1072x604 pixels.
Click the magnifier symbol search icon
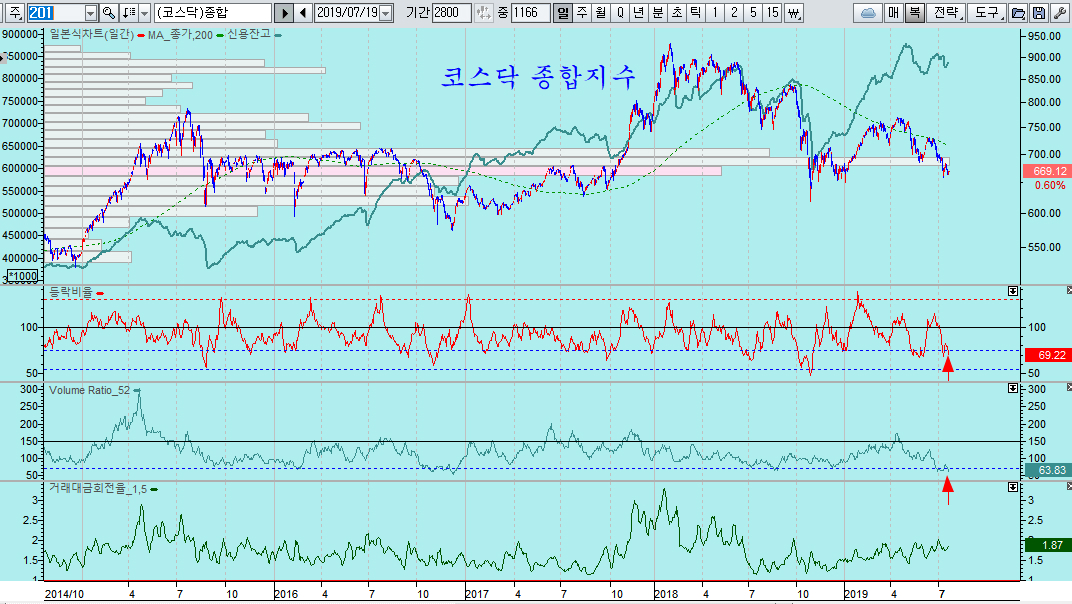point(108,13)
